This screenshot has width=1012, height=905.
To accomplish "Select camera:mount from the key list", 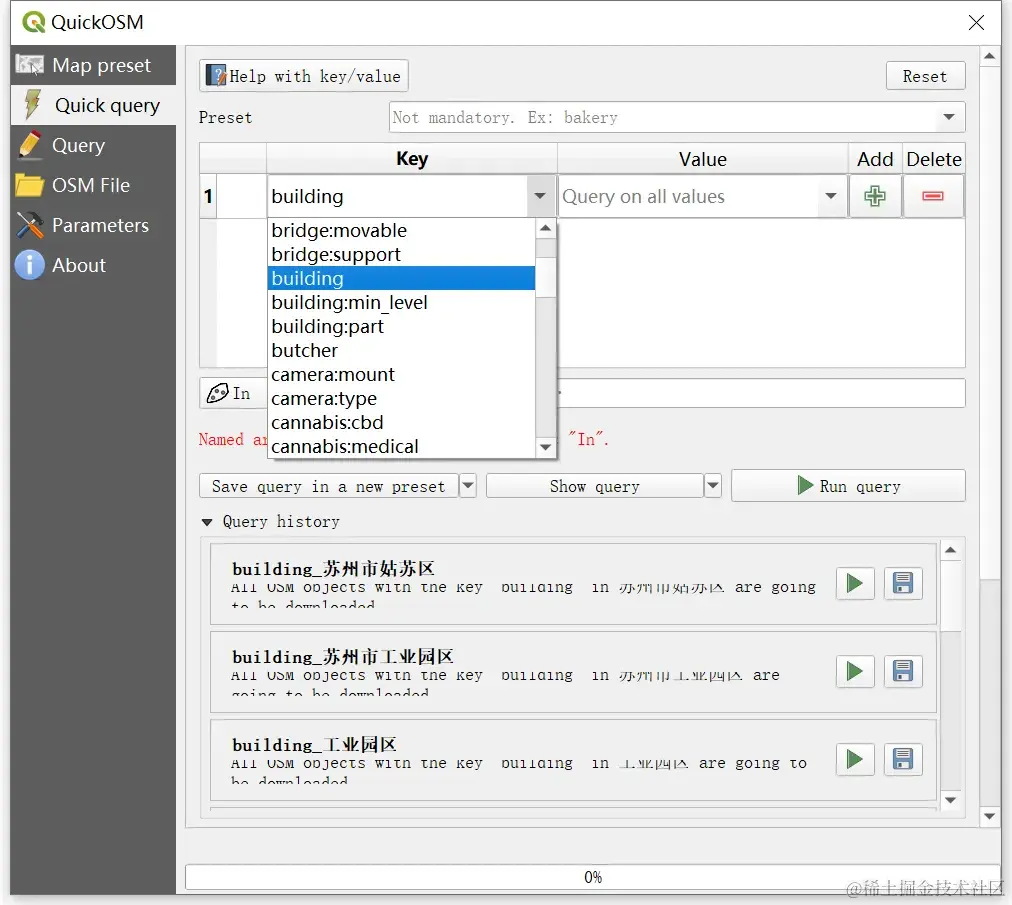I will click(401, 374).
